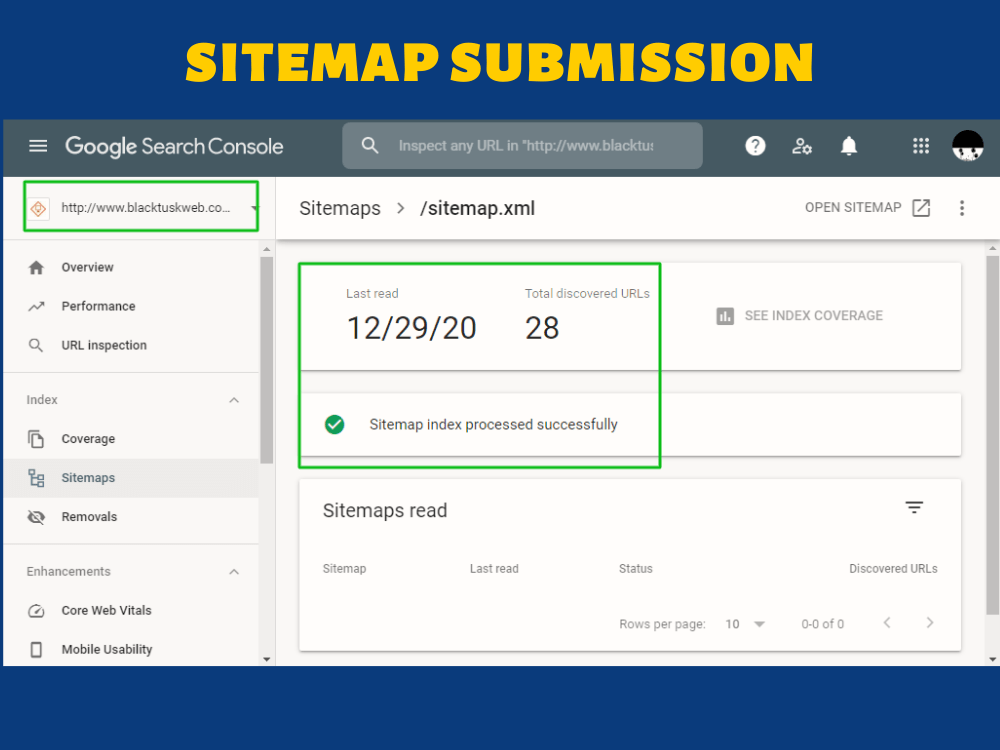
Task: Collapse the Enhancements section
Action: pos(234,572)
